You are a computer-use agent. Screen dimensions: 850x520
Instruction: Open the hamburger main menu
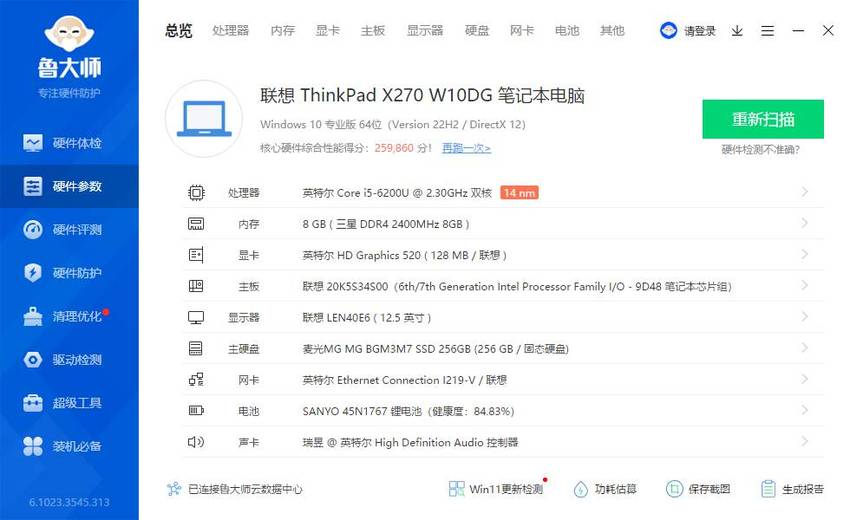click(x=767, y=31)
